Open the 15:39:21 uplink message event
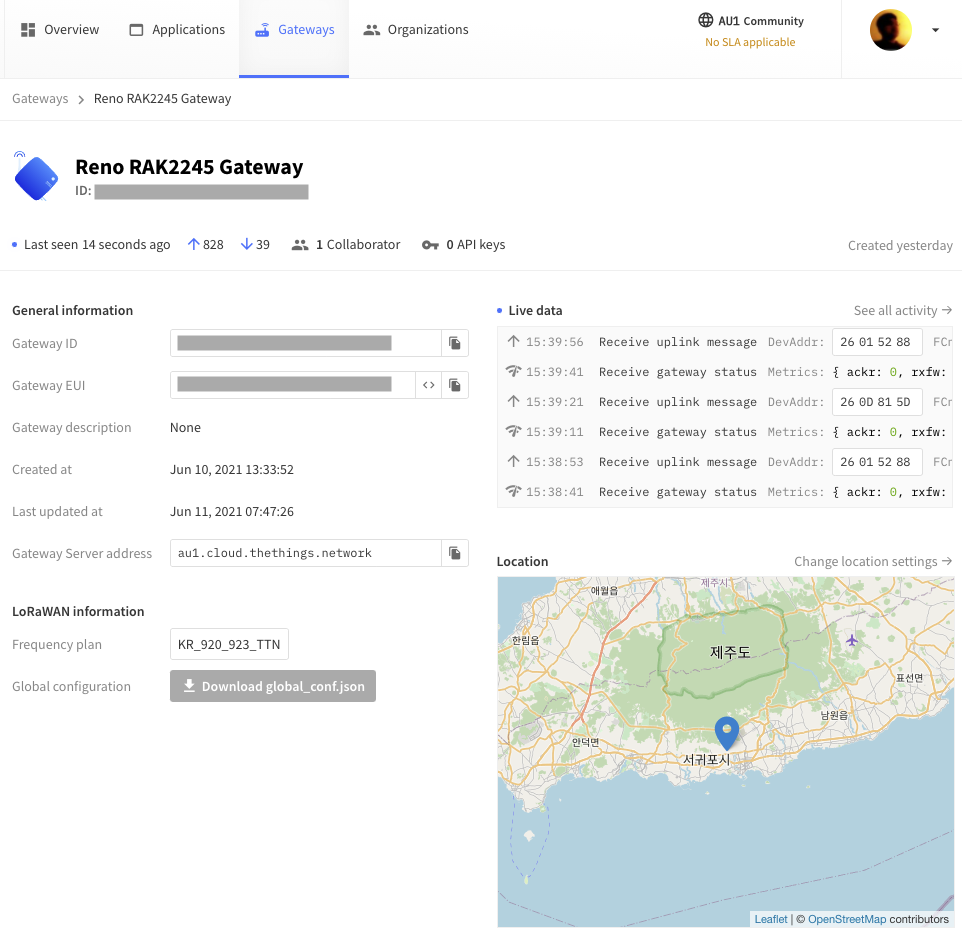 tap(725, 402)
